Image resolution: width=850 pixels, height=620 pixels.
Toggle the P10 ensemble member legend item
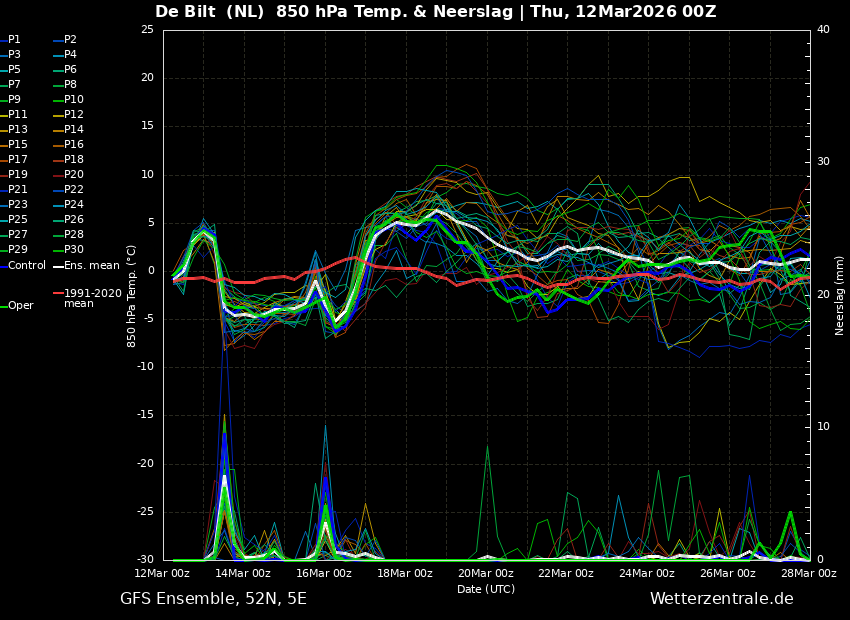click(74, 100)
